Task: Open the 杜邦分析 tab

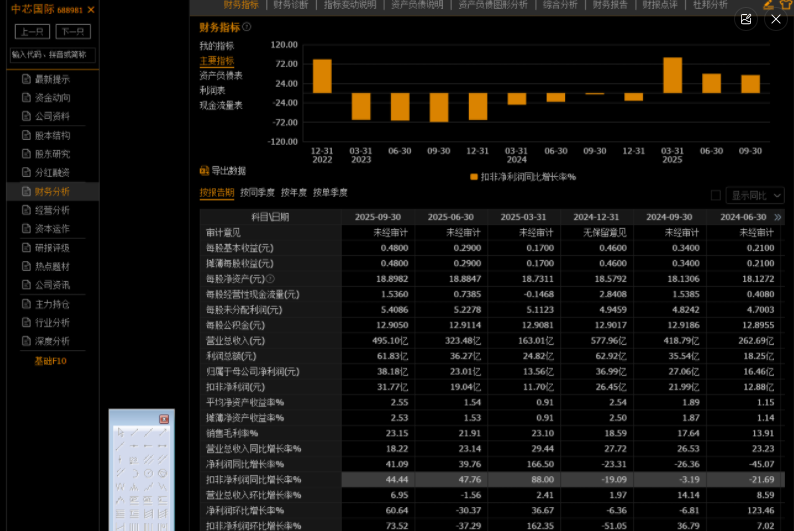Action: coord(710,5)
